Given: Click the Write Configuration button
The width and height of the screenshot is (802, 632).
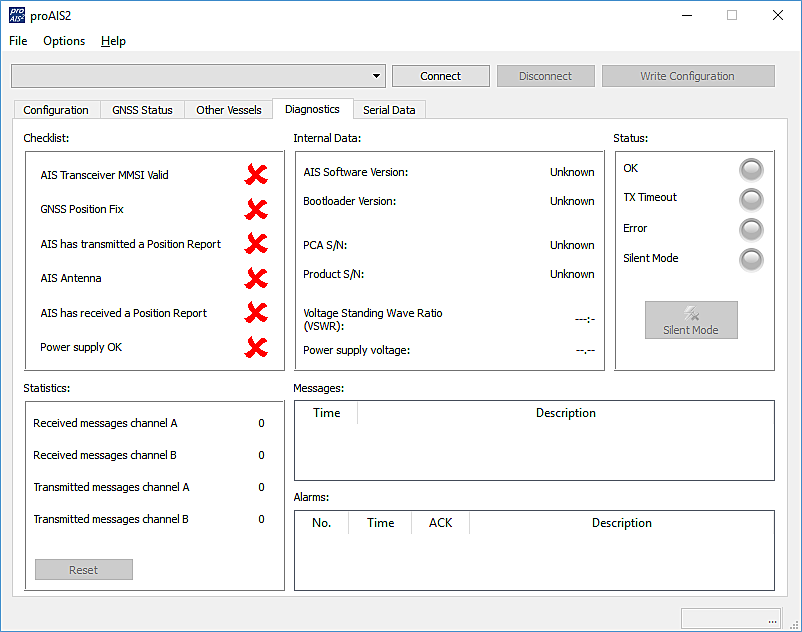Looking at the screenshot, I should 688,76.
